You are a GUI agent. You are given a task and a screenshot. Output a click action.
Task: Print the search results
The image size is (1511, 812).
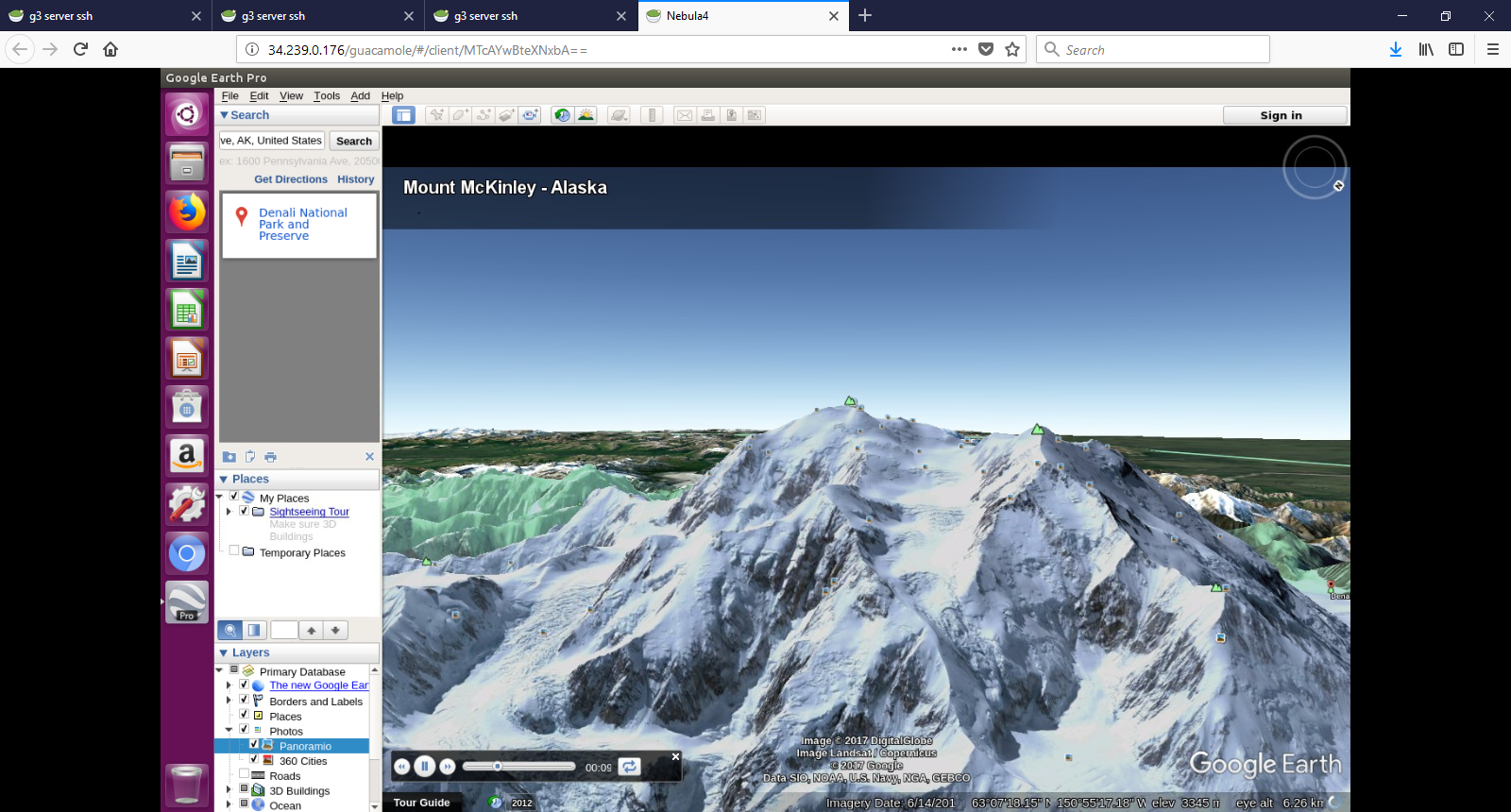[271, 457]
